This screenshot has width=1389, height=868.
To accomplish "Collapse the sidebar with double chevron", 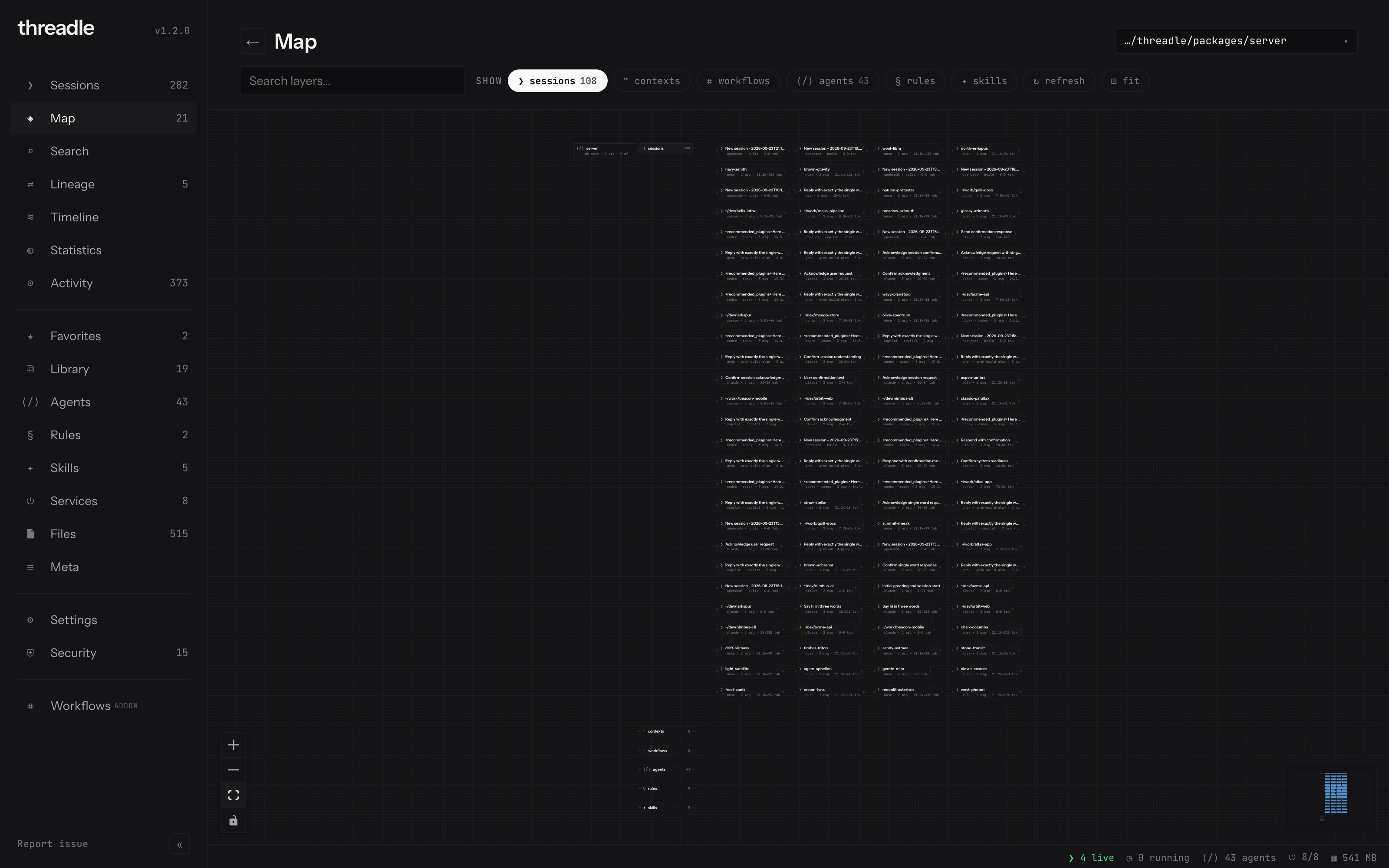I will coord(180,844).
